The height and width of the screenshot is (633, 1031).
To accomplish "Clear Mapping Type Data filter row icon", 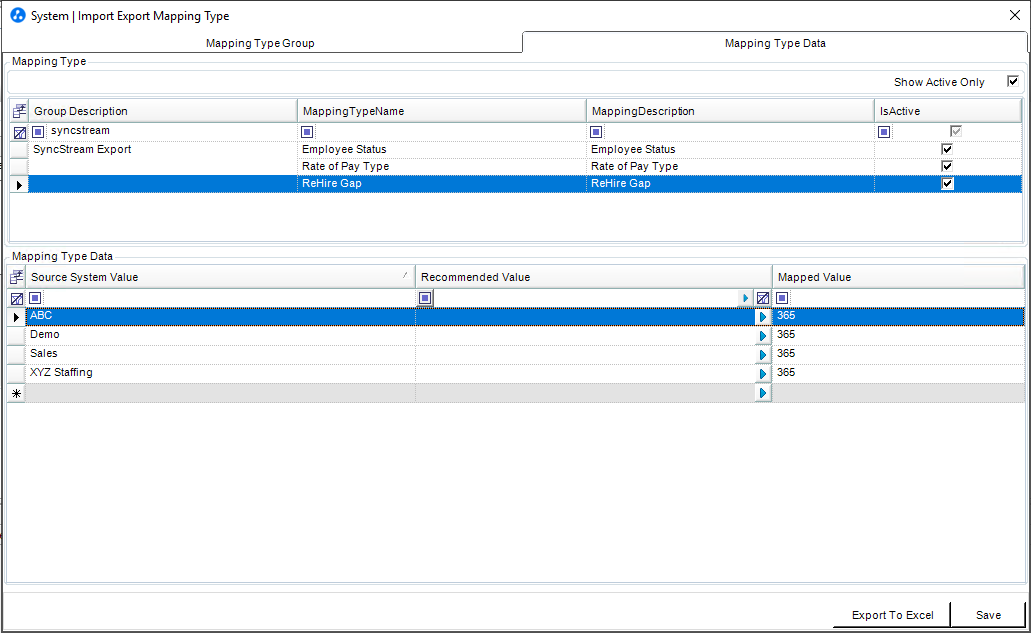I will [17, 298].
